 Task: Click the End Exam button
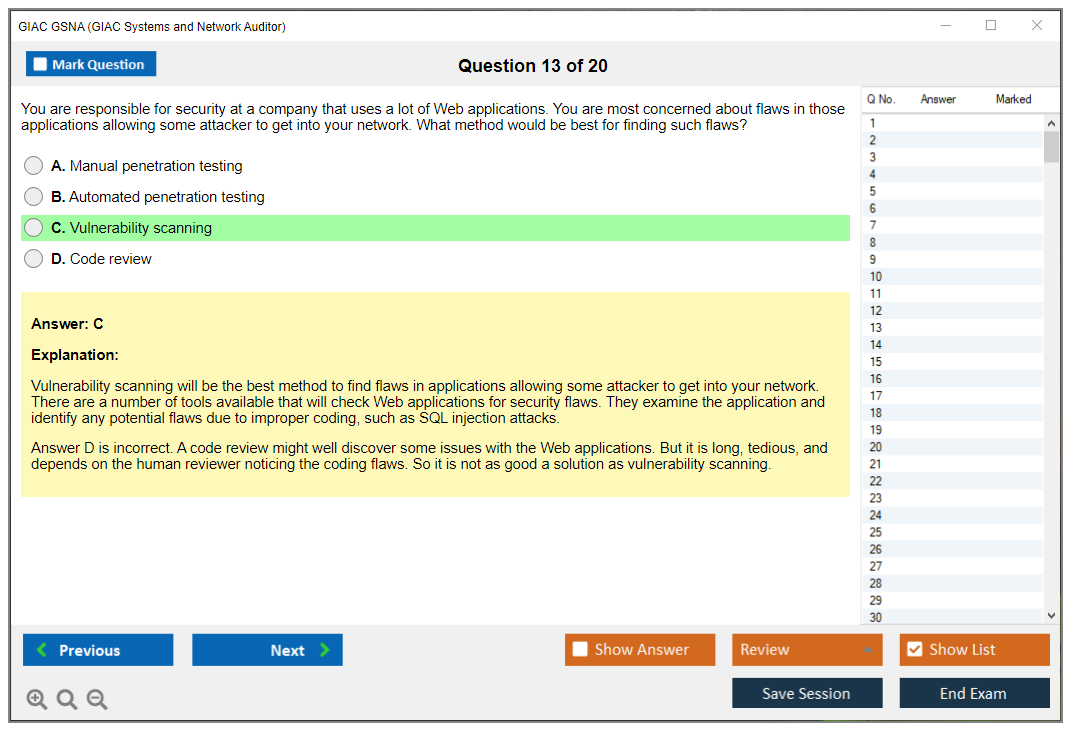(973, 693)
